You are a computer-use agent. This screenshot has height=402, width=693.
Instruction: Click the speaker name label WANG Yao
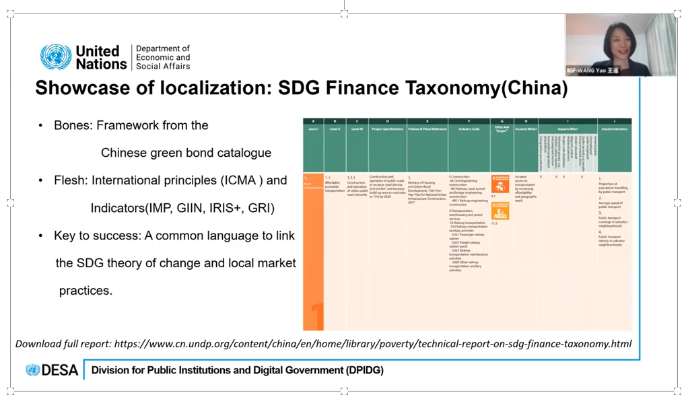click(593, 71)
